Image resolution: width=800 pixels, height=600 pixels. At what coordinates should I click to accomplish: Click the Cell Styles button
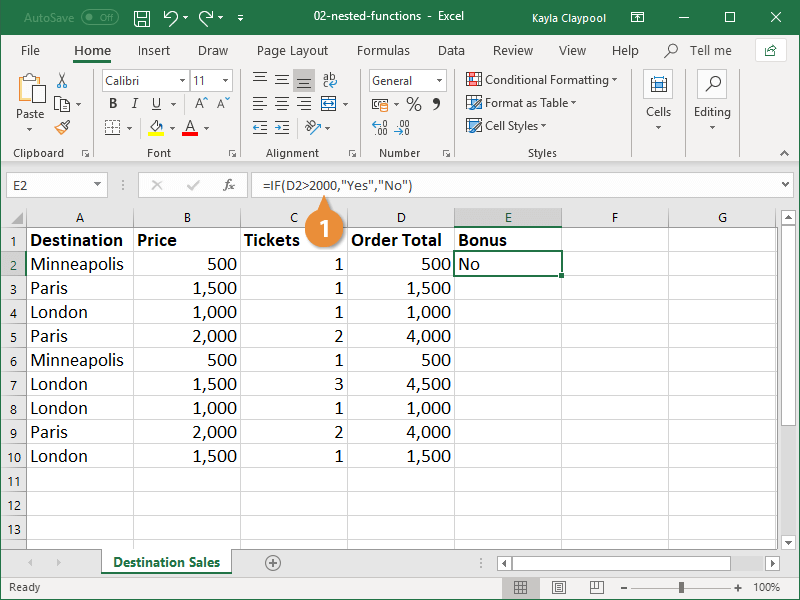coord(511,125)
